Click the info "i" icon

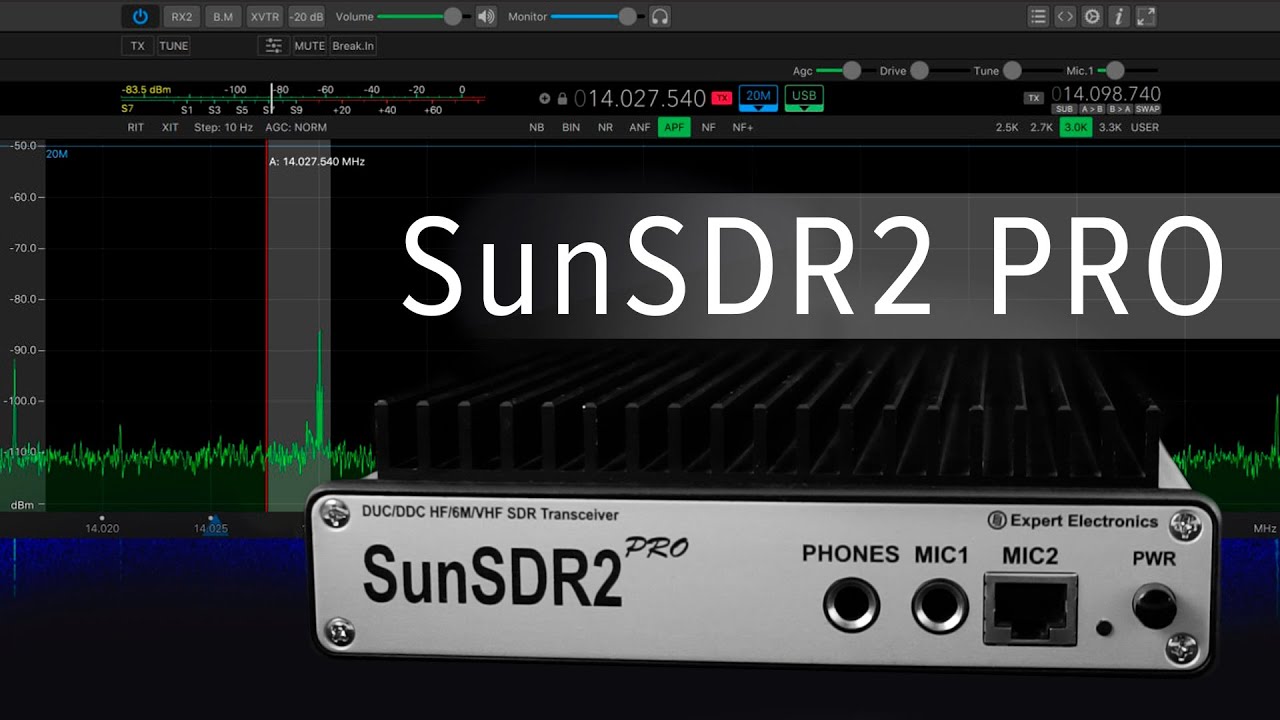1119,17
